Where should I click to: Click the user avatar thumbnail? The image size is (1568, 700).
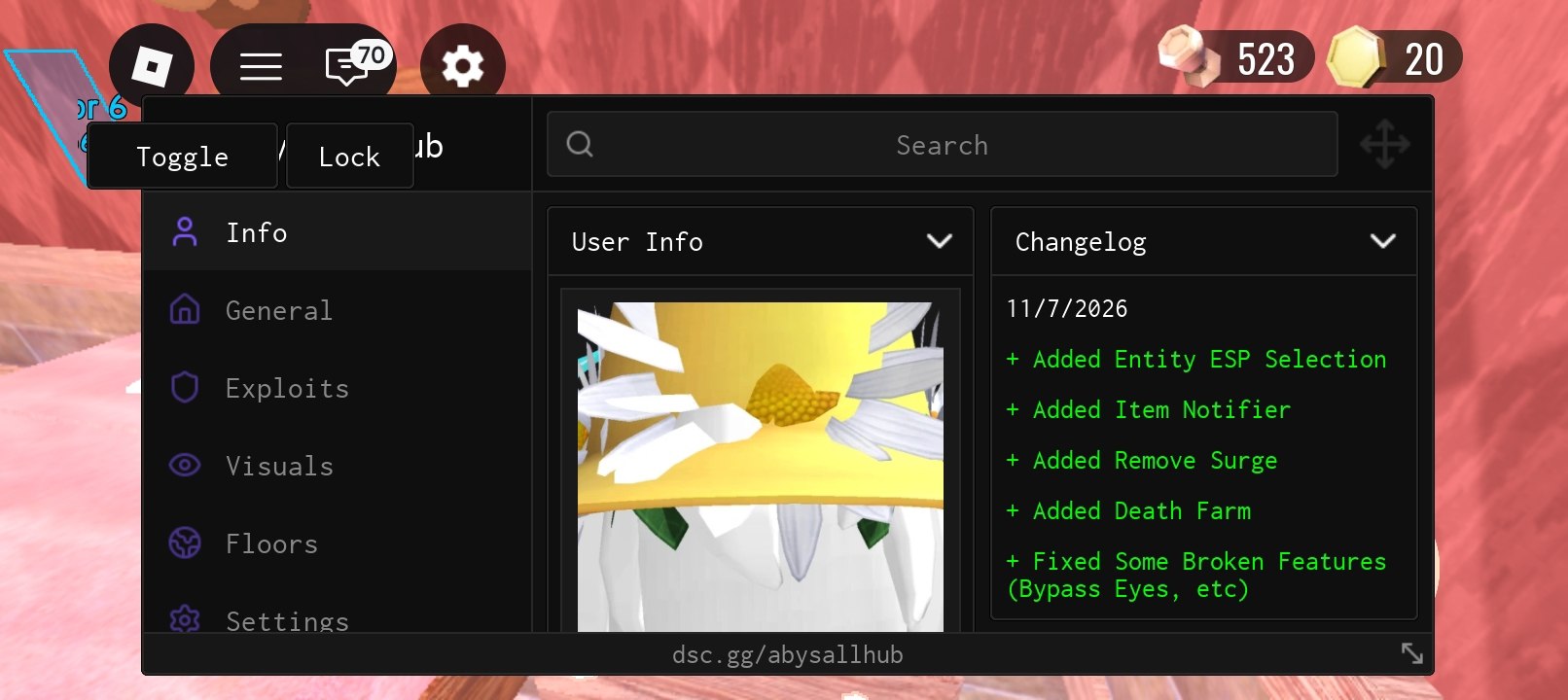[x=761, y=467]
